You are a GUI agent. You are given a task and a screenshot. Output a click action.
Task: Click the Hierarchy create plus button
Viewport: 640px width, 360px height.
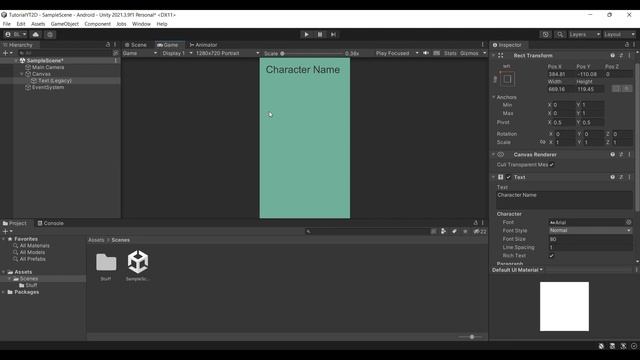(7, 53)
